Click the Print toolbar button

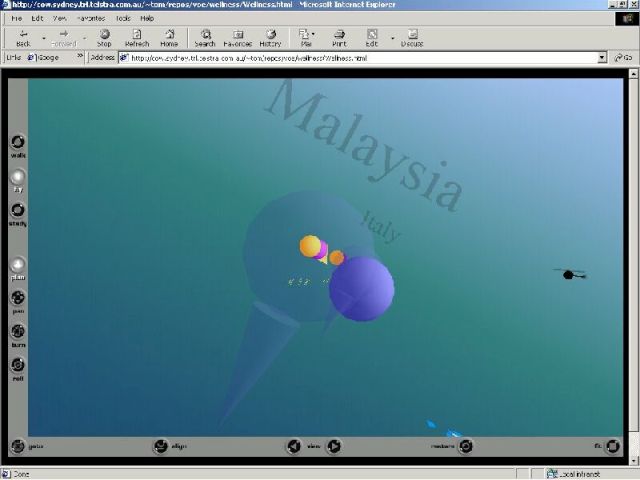click(339, 38)
